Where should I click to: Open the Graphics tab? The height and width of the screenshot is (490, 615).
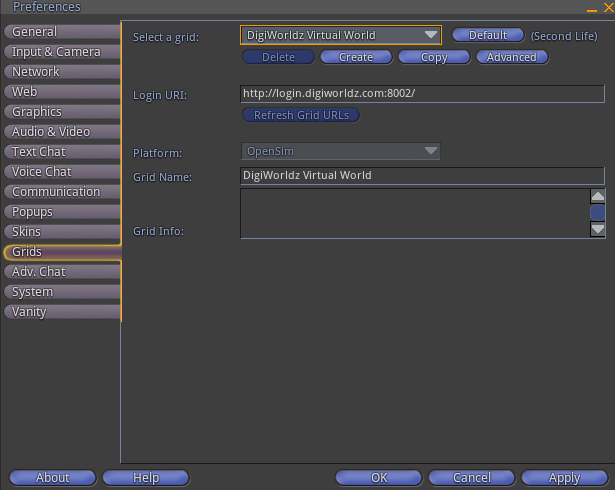[62, 112]
